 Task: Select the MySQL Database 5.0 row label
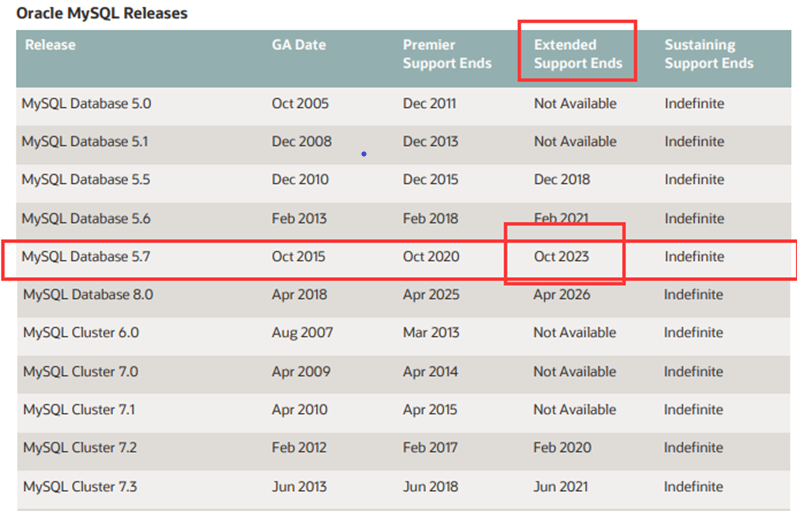tap(86, 103)
